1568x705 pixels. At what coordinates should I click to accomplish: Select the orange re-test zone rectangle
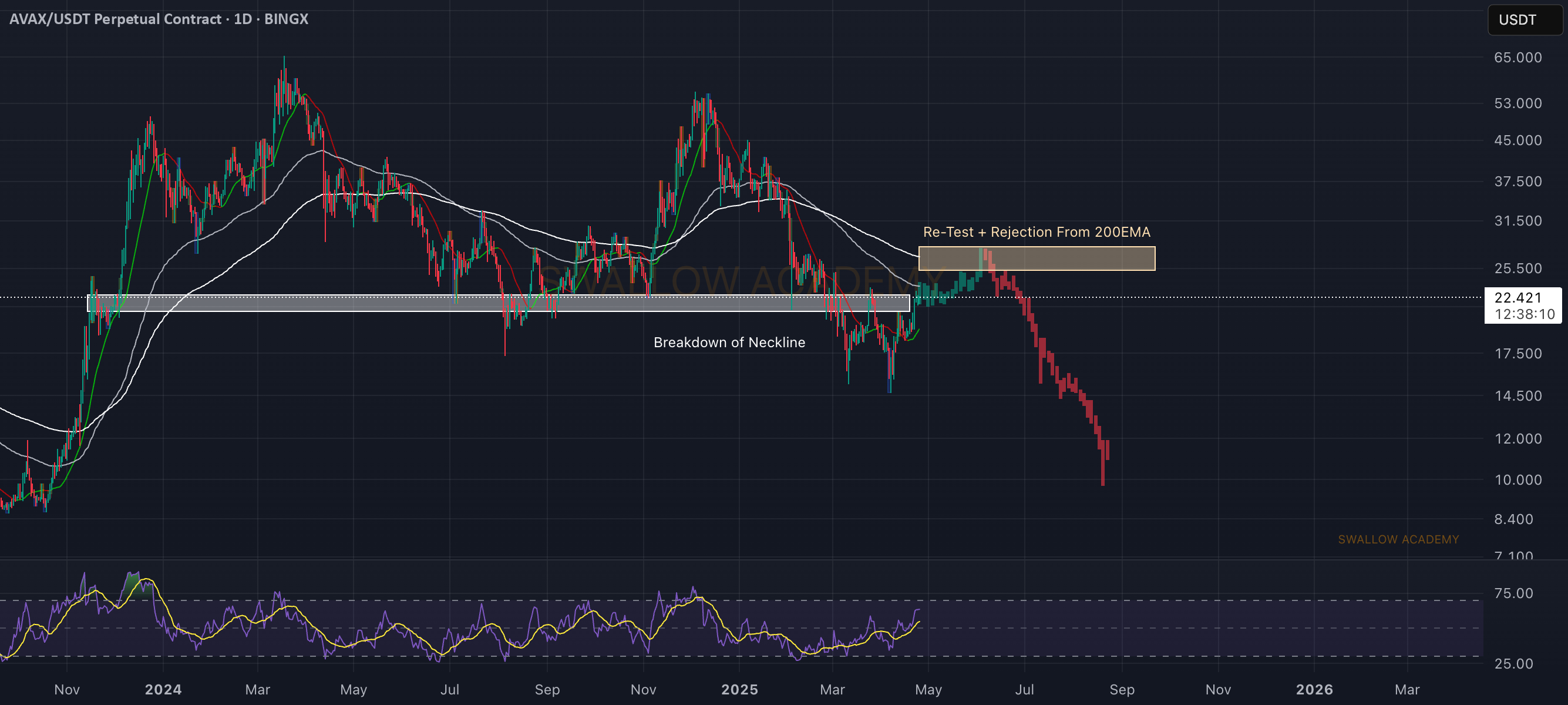[x=1037, y=258]
